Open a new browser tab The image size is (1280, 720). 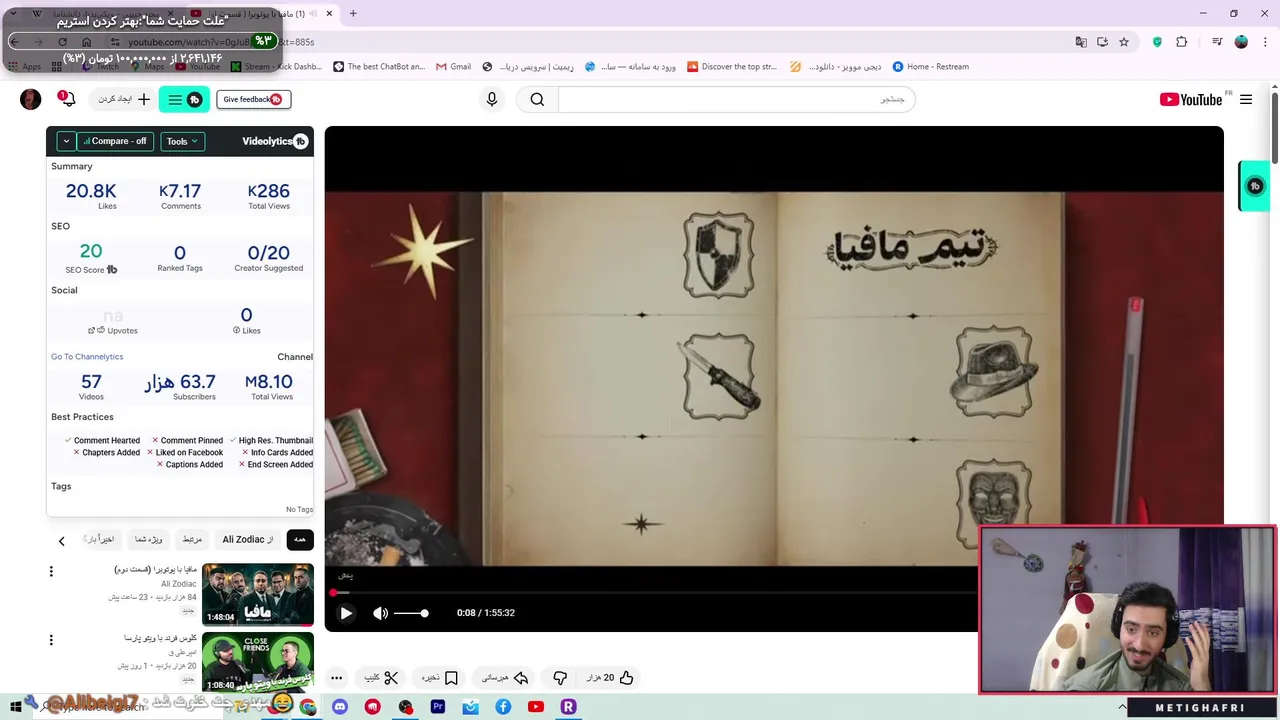[x=353, y=13]
